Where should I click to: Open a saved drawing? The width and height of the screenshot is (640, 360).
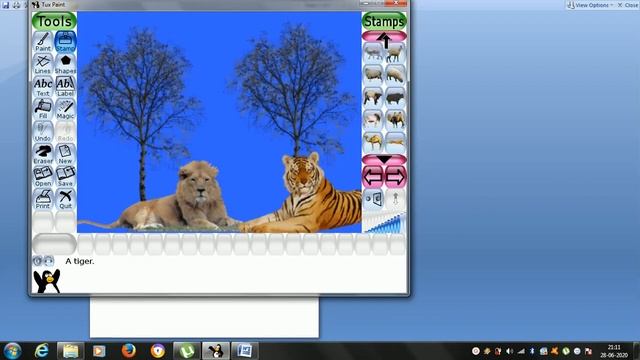(43, 176)
